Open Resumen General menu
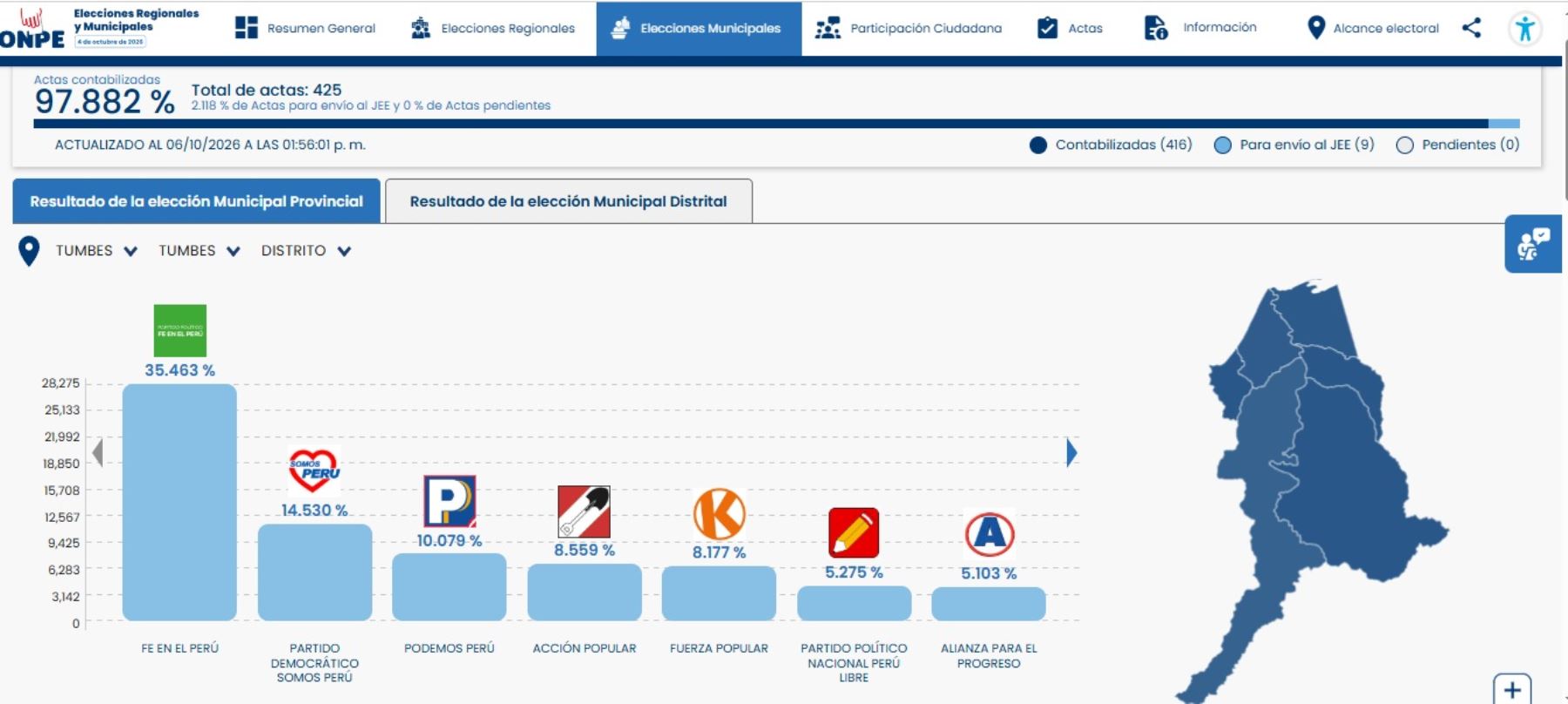Screen dimensions: 1568x704 [305, 29]
